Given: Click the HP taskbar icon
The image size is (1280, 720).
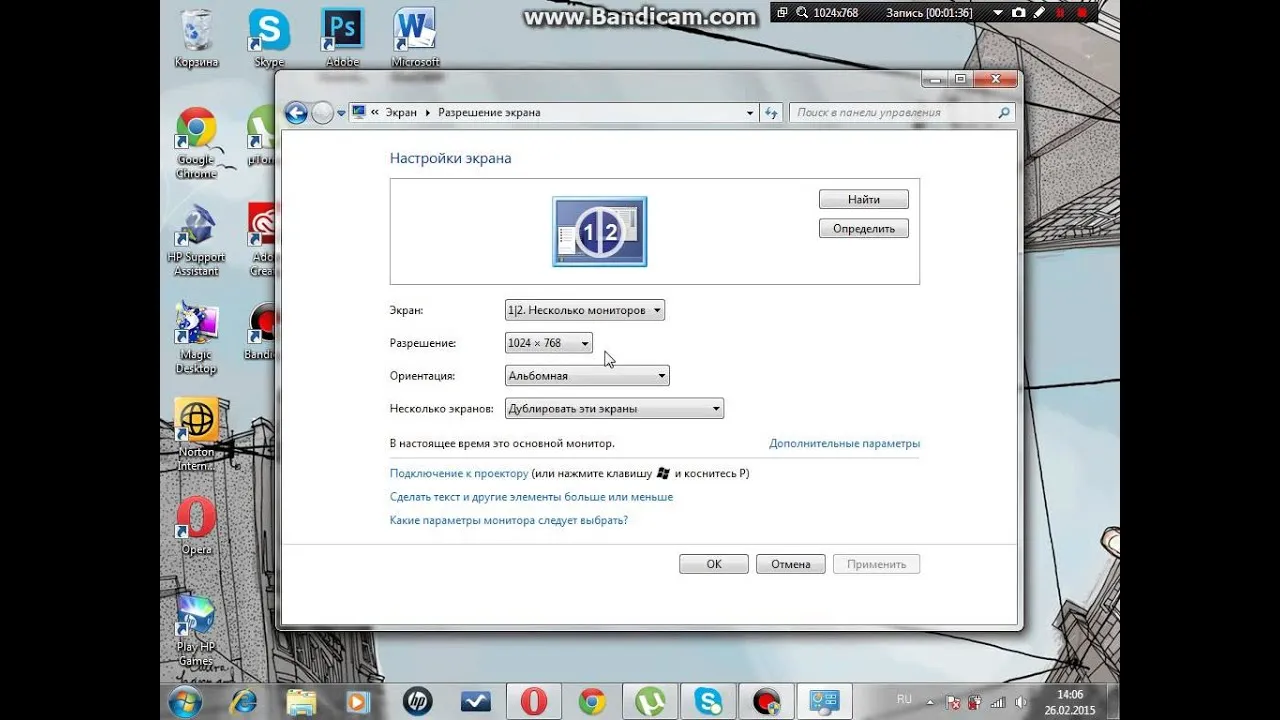Looking at the screenshot, I should [418, 702].
